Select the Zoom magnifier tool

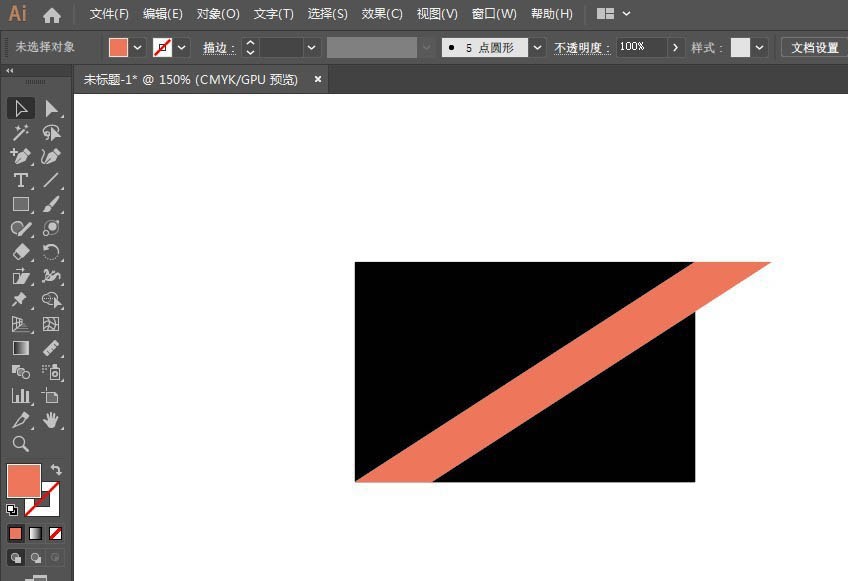point(21,444)
